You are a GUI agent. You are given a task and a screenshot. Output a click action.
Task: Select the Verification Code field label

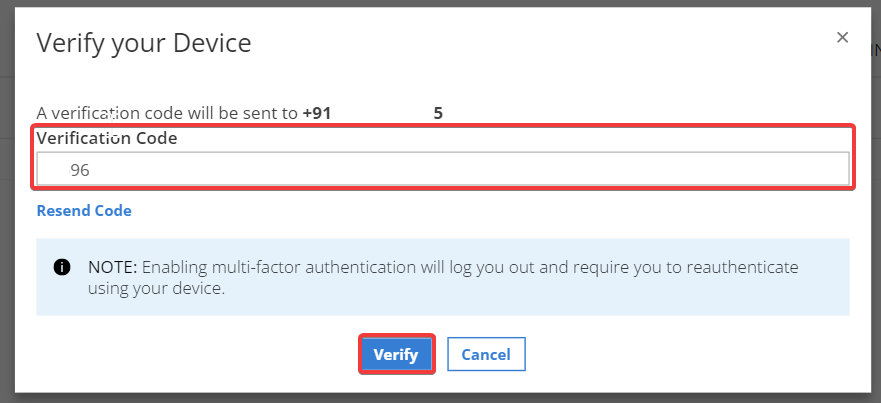click(x=107, y=138)
